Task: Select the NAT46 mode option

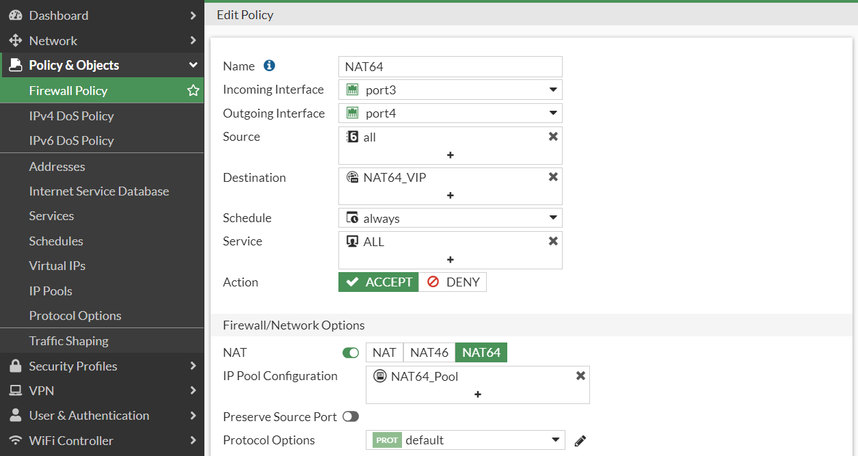Action: [x=429, y=352]
